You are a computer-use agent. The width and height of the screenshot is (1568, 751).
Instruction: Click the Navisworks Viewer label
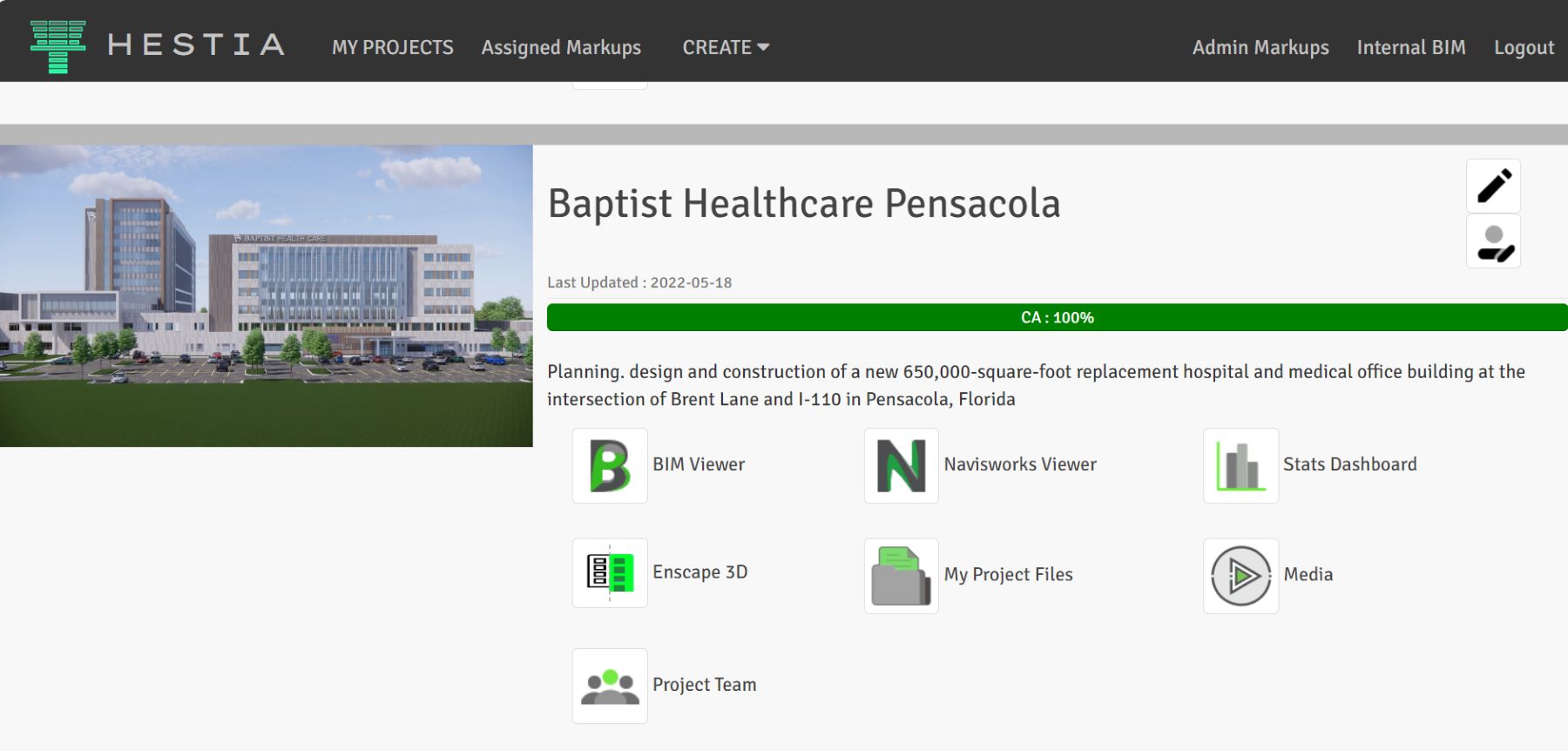[x=1020, y=464]
